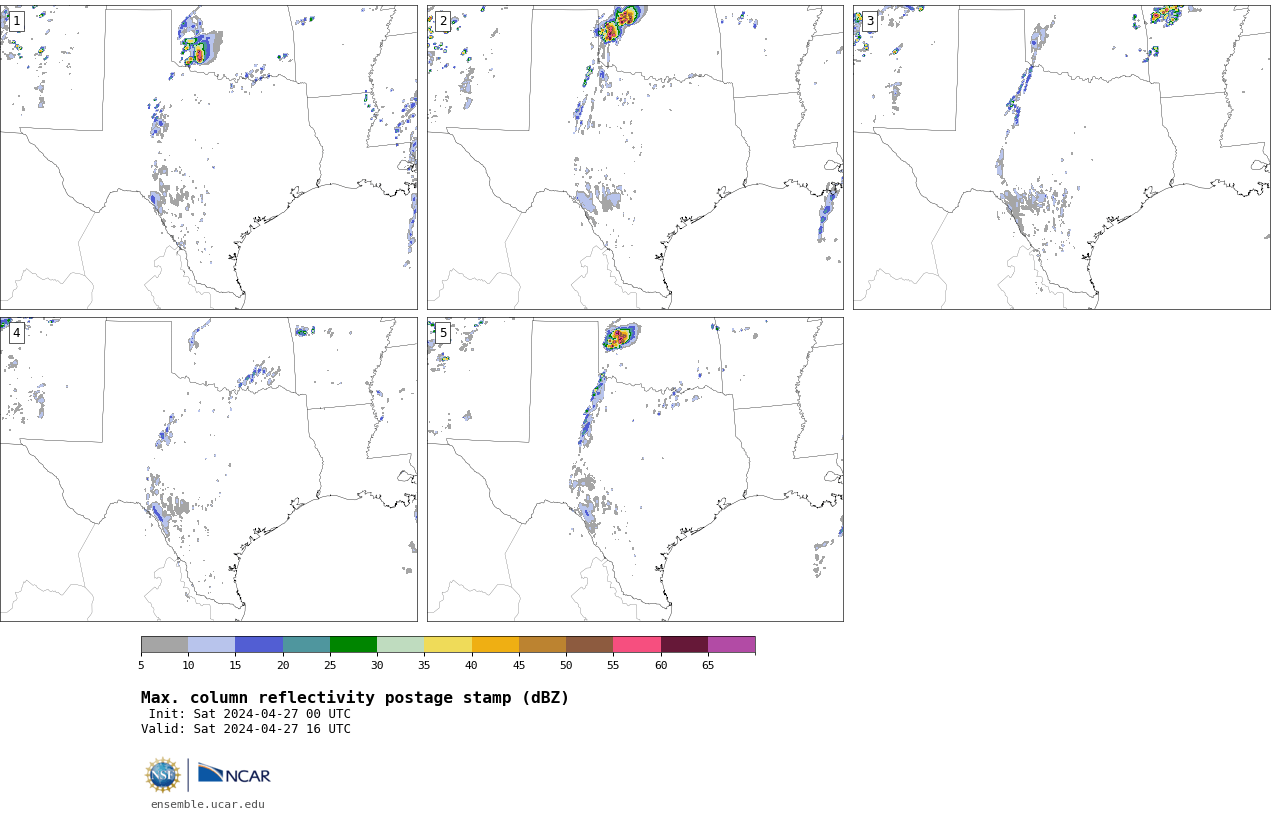The width and height of the screenshot is (1280, 815).
Task: Open ensemble member 4 postage stamp map
Action: 208,469
